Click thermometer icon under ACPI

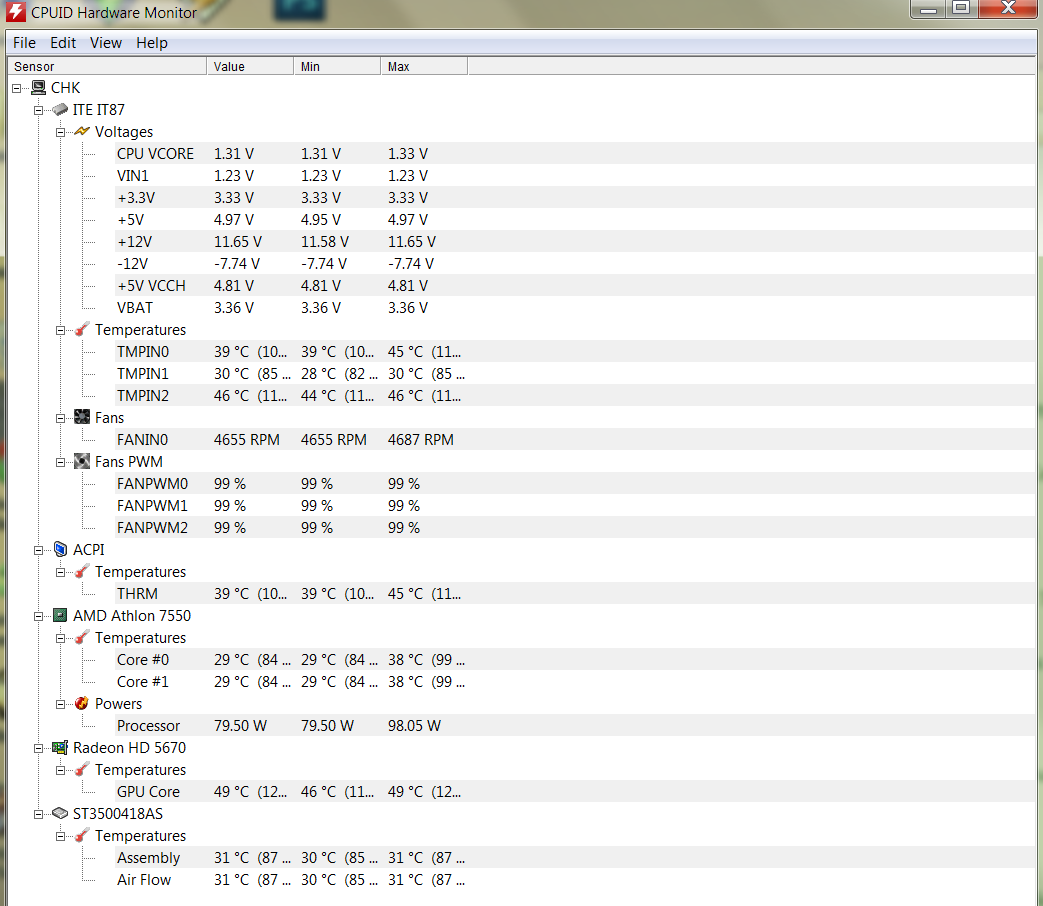pyautogui.click(x=82, y=571)
